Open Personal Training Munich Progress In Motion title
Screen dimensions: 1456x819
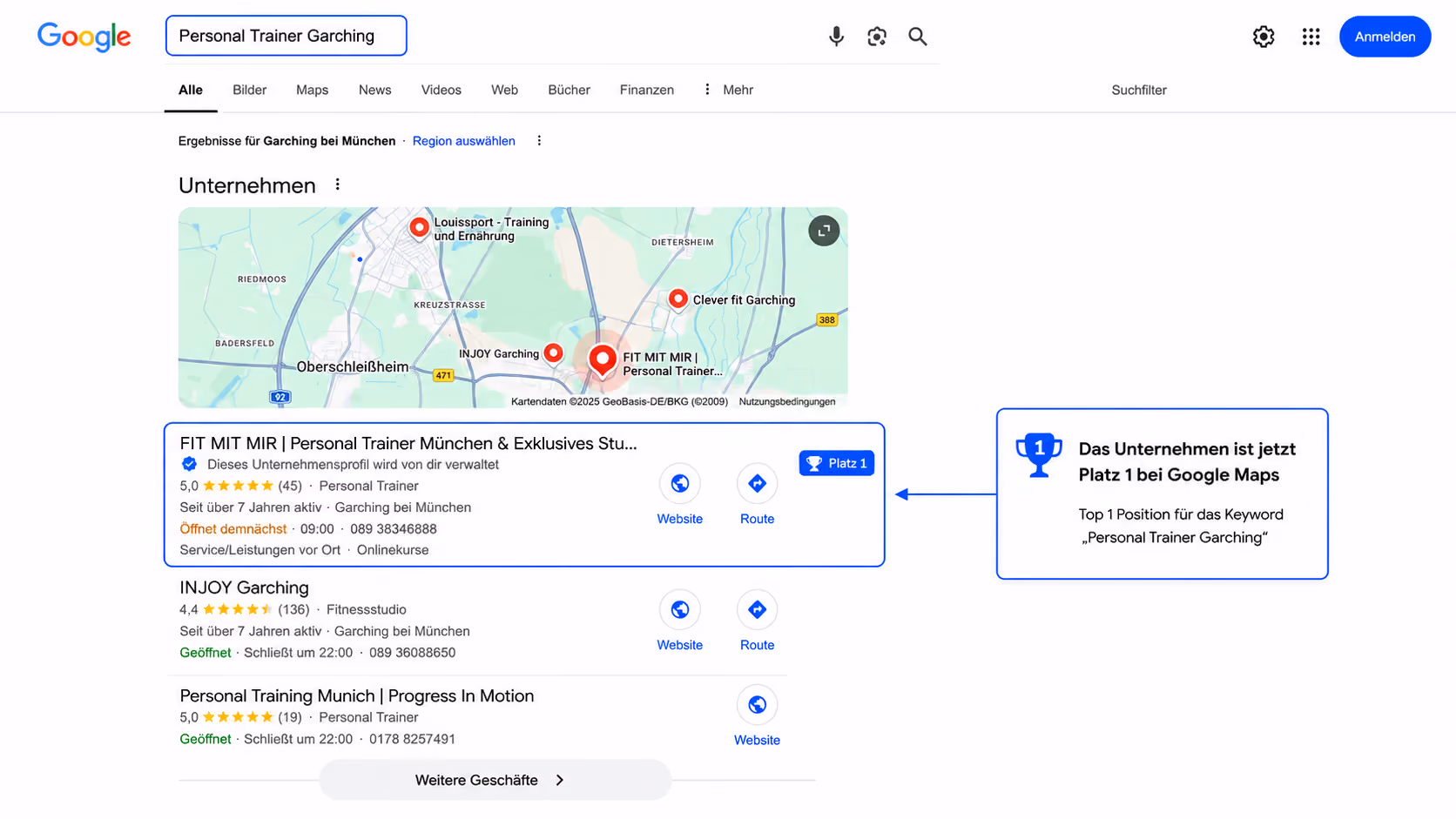[x=357, y=696]
